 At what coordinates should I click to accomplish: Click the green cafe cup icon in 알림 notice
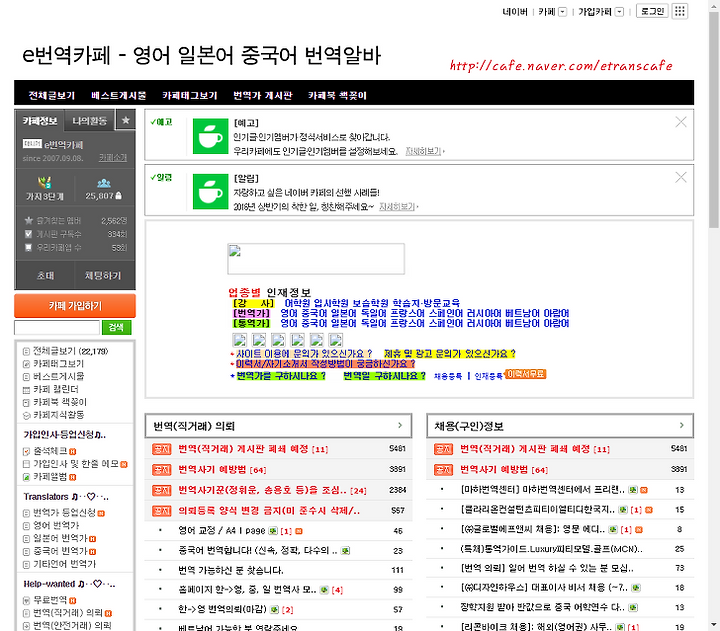[210, 191]
